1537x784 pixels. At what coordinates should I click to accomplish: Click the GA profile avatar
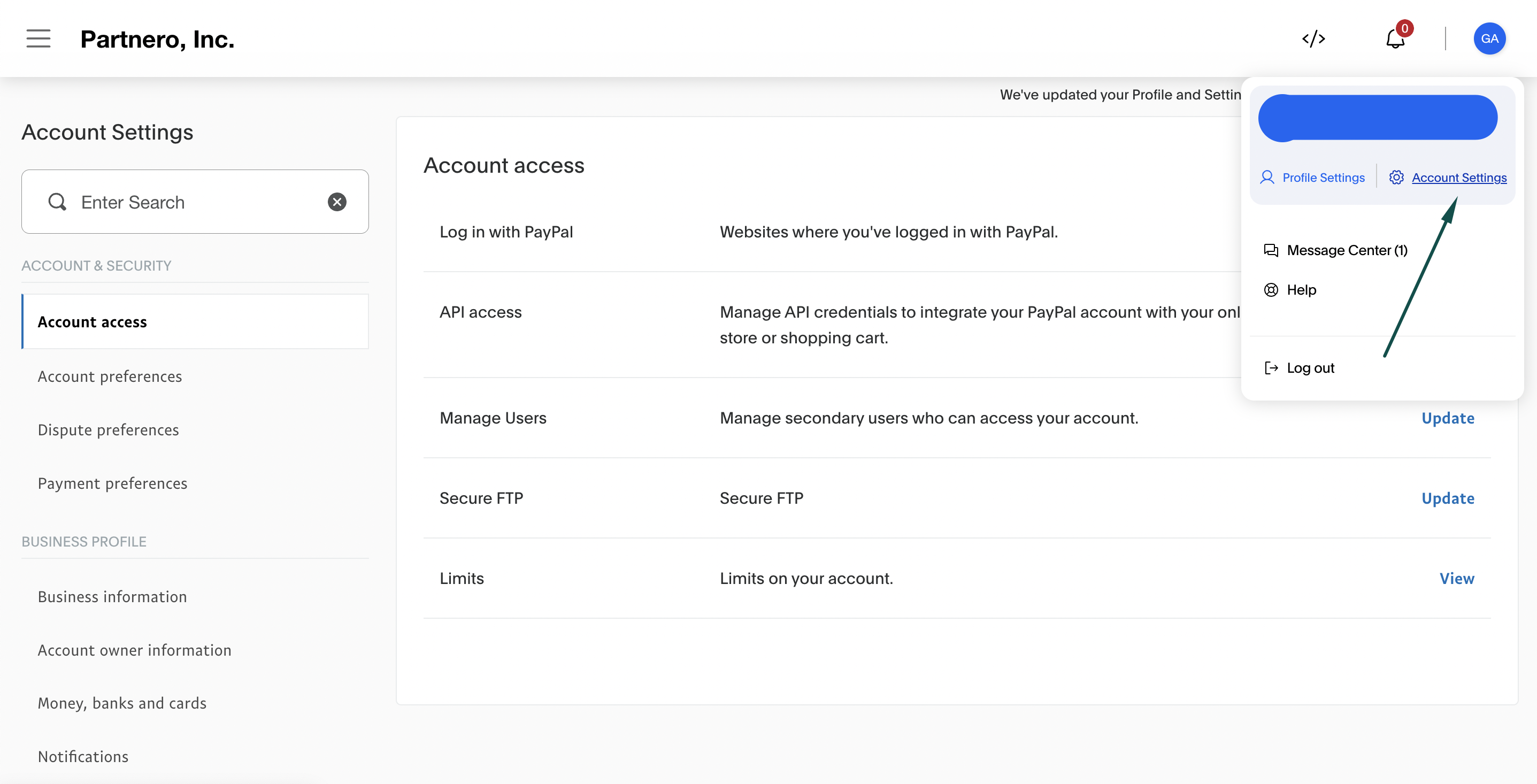[1489, 39]
